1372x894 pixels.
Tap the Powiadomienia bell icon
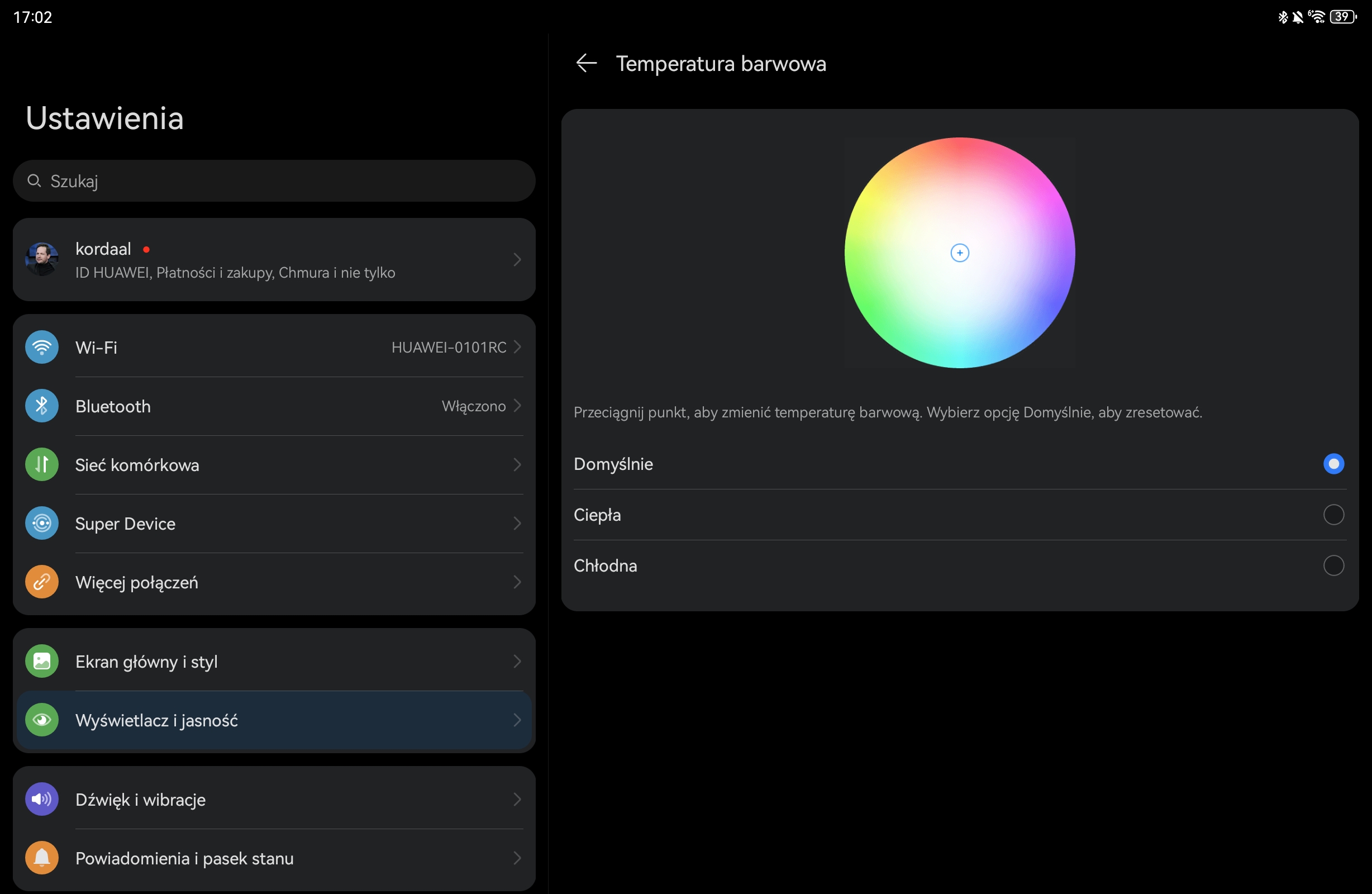coord(41,858)
